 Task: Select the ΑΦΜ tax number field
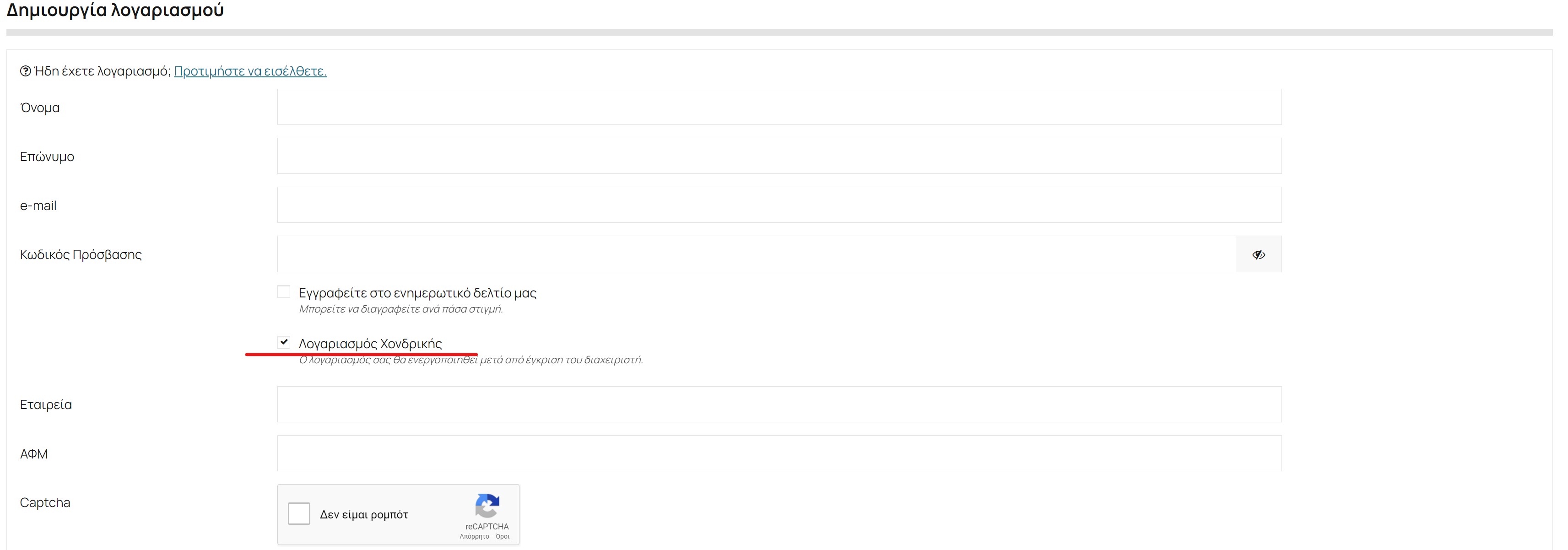[779, 453]
